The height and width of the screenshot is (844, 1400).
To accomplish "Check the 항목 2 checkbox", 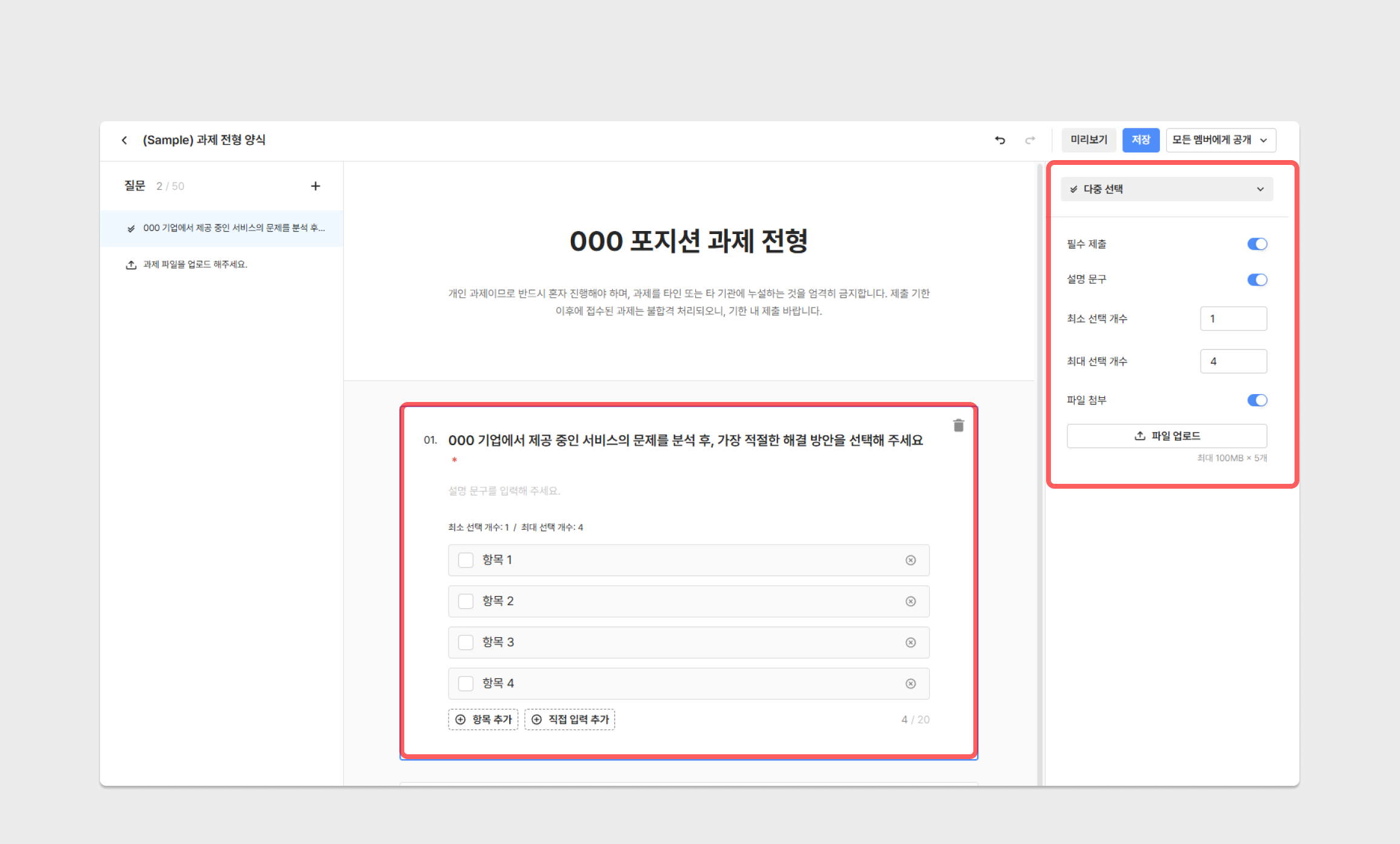I will click(x=465, y=601).
